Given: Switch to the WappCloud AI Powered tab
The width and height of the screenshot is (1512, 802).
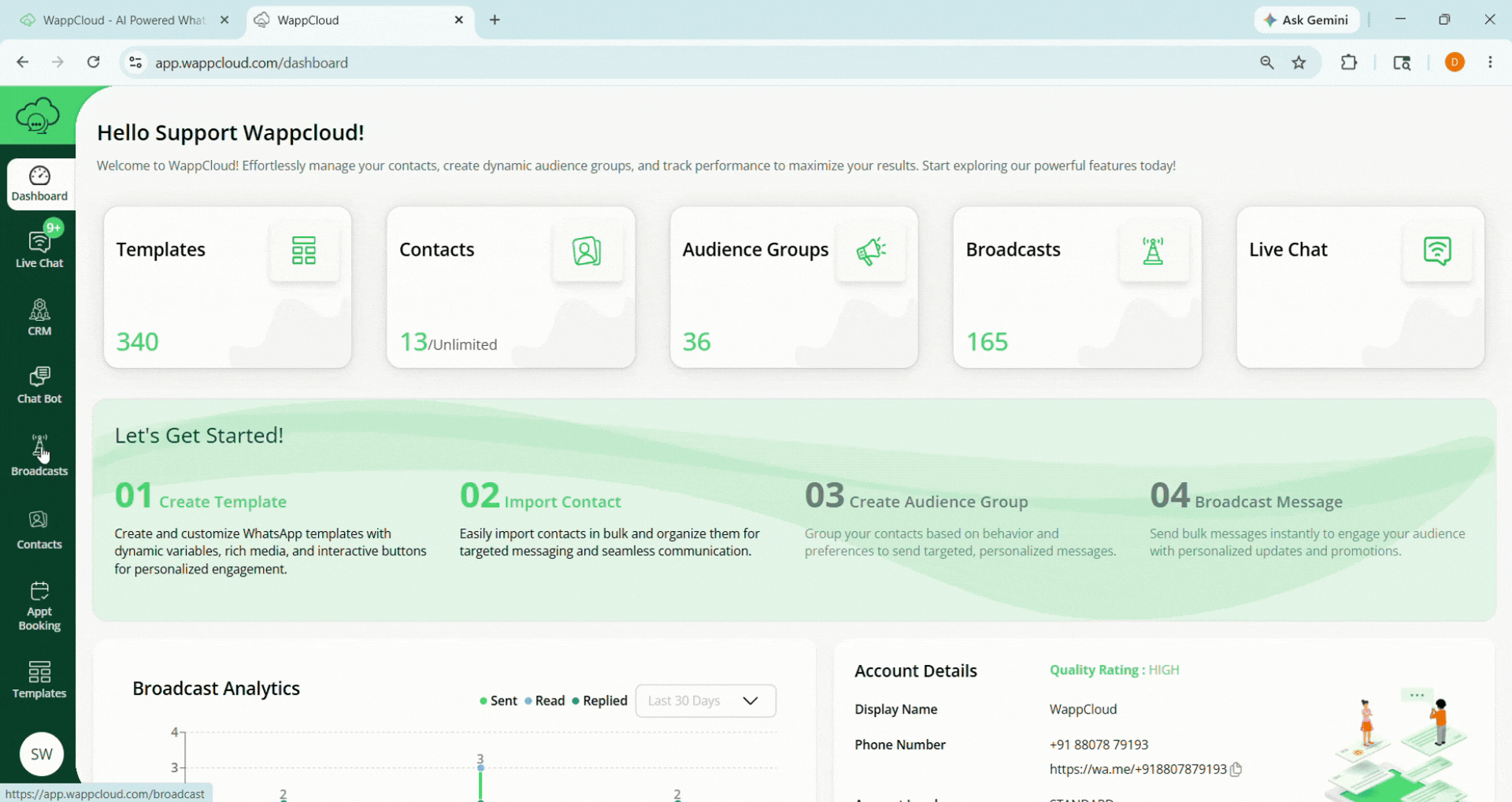Looking at the screenshot, I should tap(124, 20).
